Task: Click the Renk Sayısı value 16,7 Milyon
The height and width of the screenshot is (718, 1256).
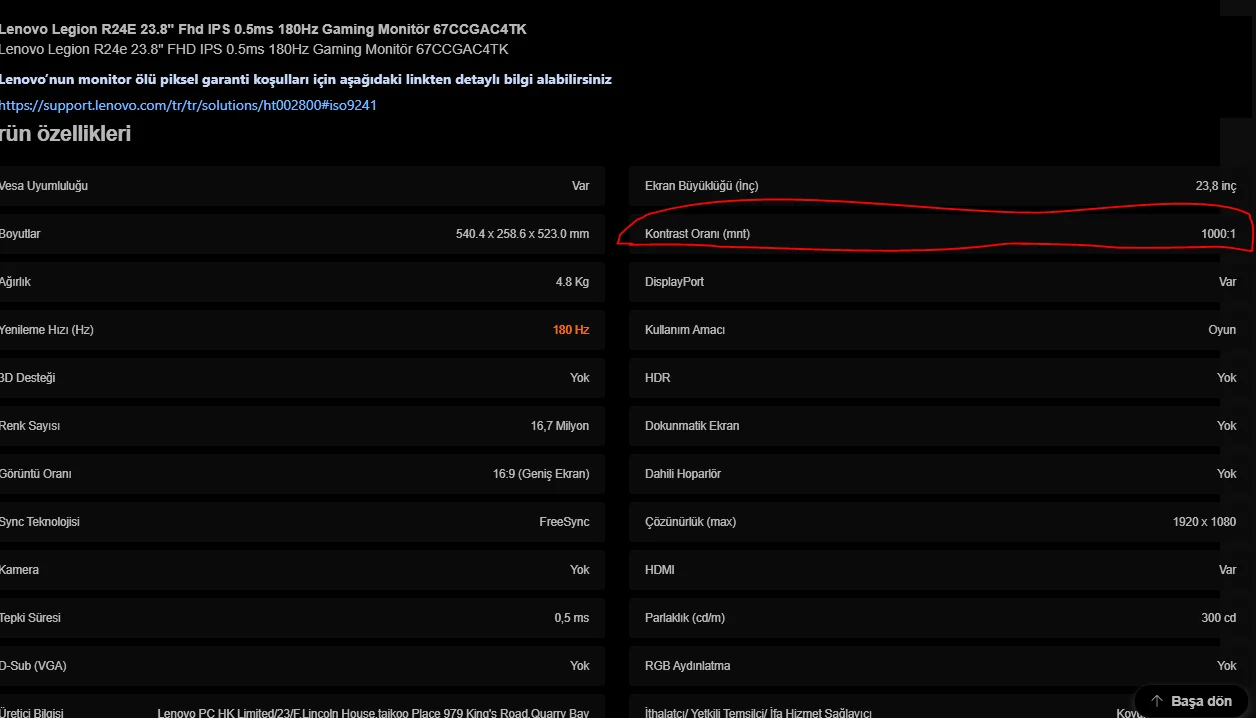Action: (560, 426)
